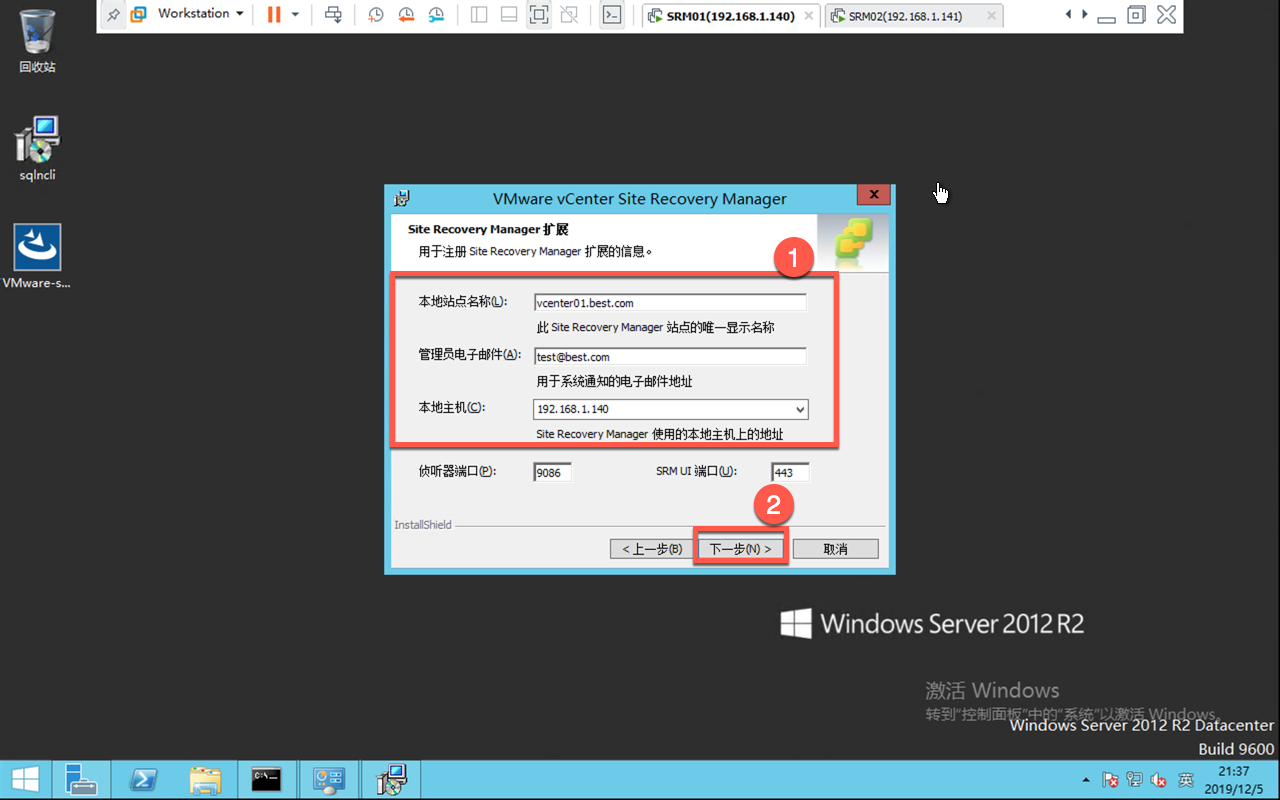
Task: Launch PowerShell from the taskbar
Action: click(142, 780)
